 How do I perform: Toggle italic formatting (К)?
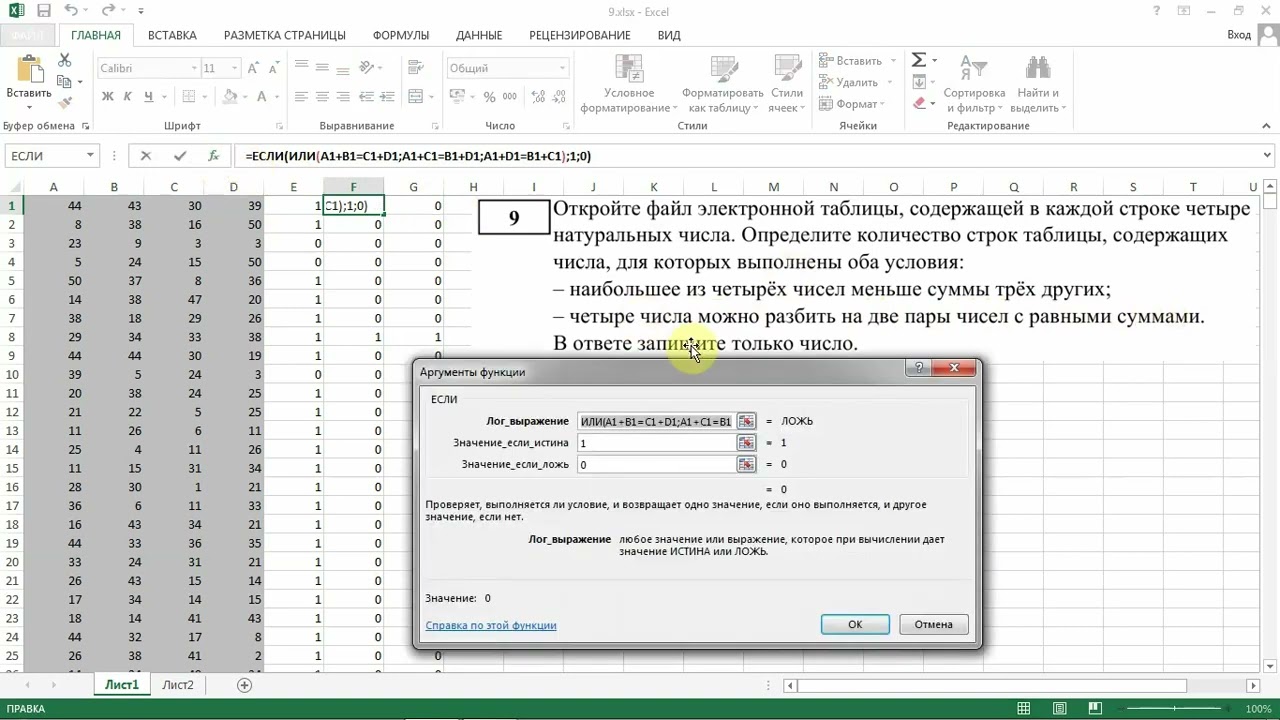point(128,97)
